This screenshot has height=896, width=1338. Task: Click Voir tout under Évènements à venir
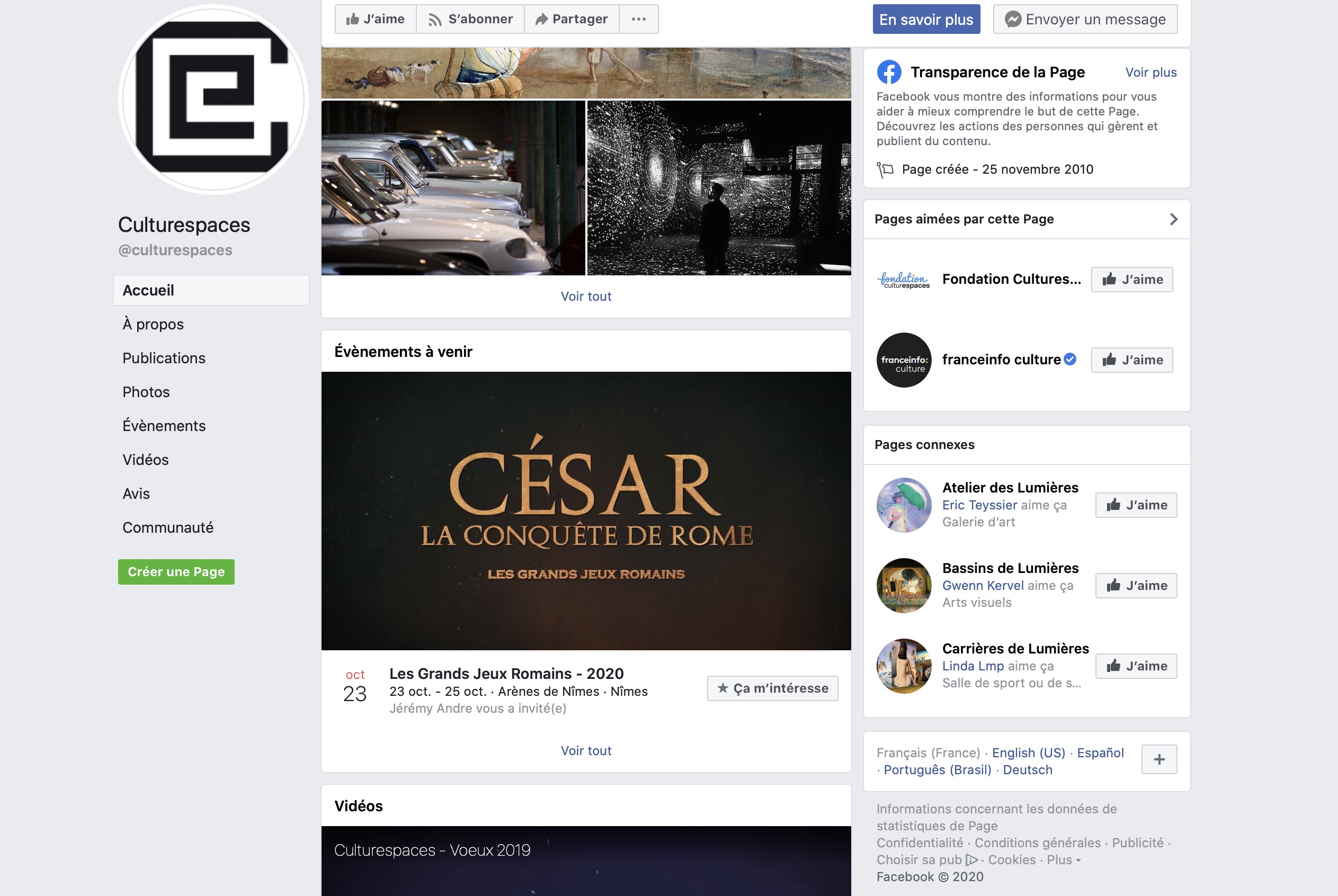point(586,751)
